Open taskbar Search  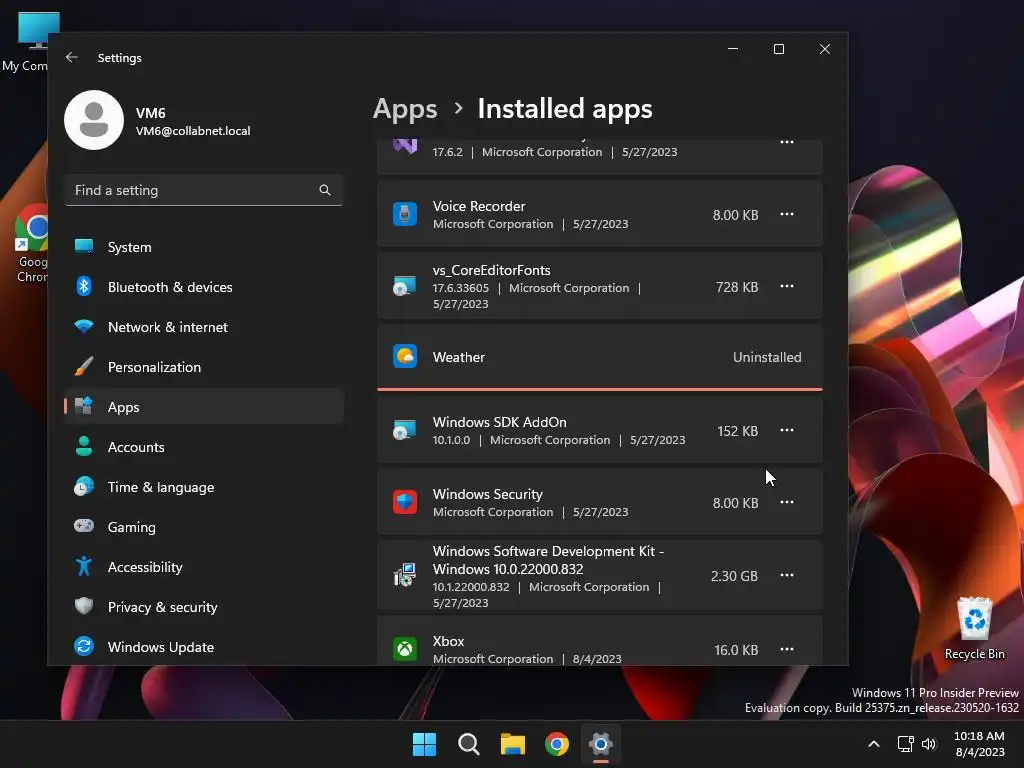coord(469,744)
